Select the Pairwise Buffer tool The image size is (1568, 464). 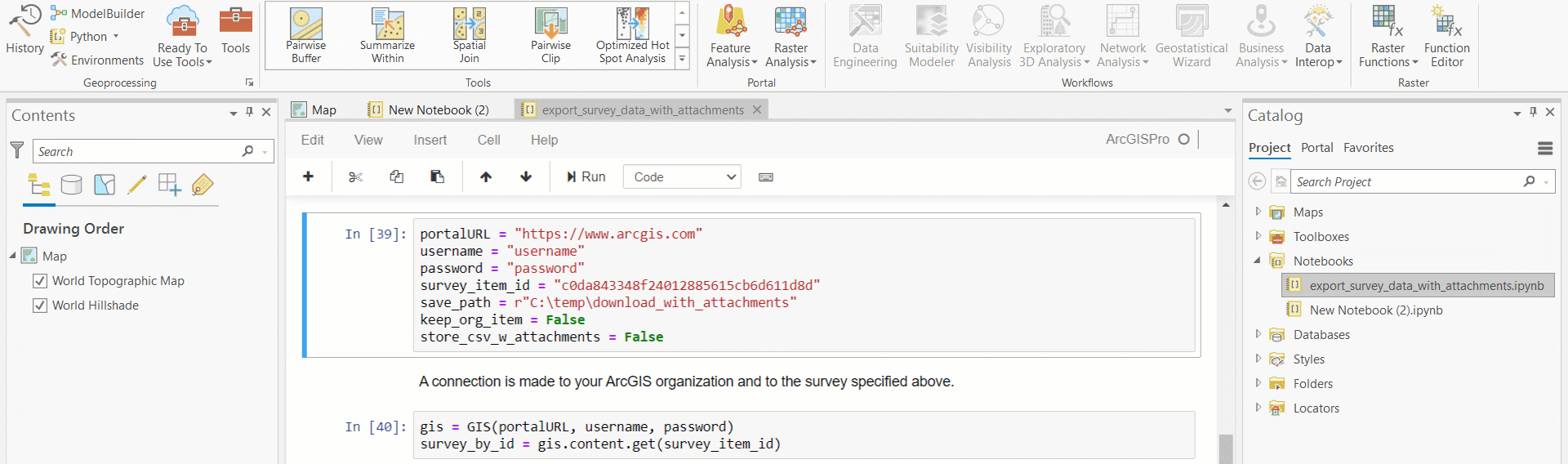306,35
